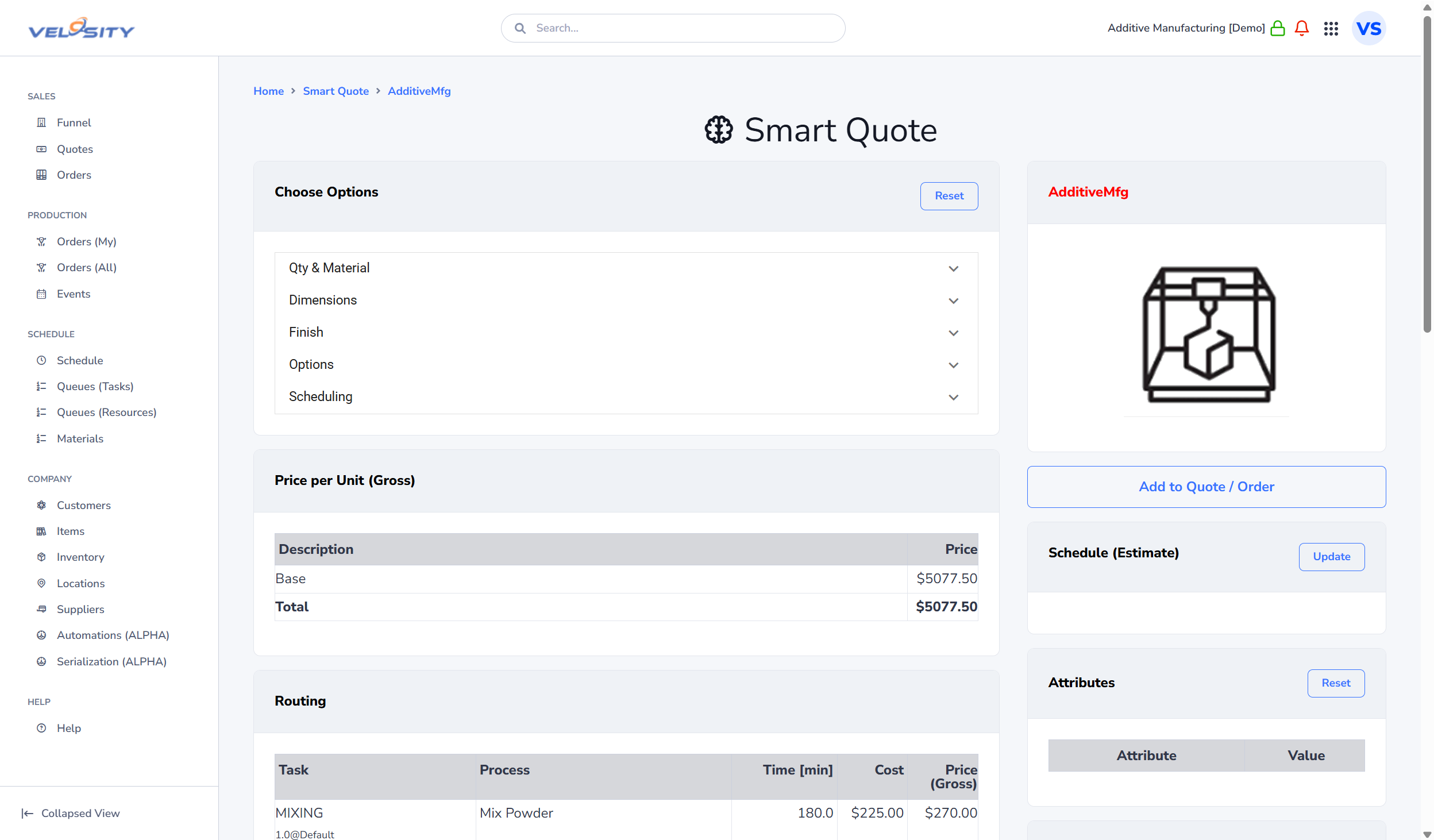The image size is (1434, 840).
Task: Open Customers in the sidebar
Action: tap(84, 505)
